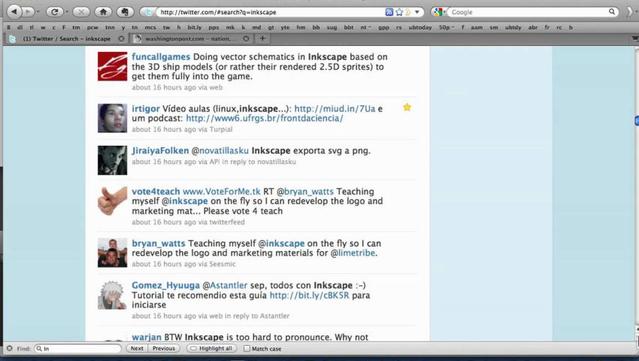The width and height of the screenshot is (639, 361).
Task: Click the magnifier in the Google search box
Action: pyautogui.click(x=612, y=12)
